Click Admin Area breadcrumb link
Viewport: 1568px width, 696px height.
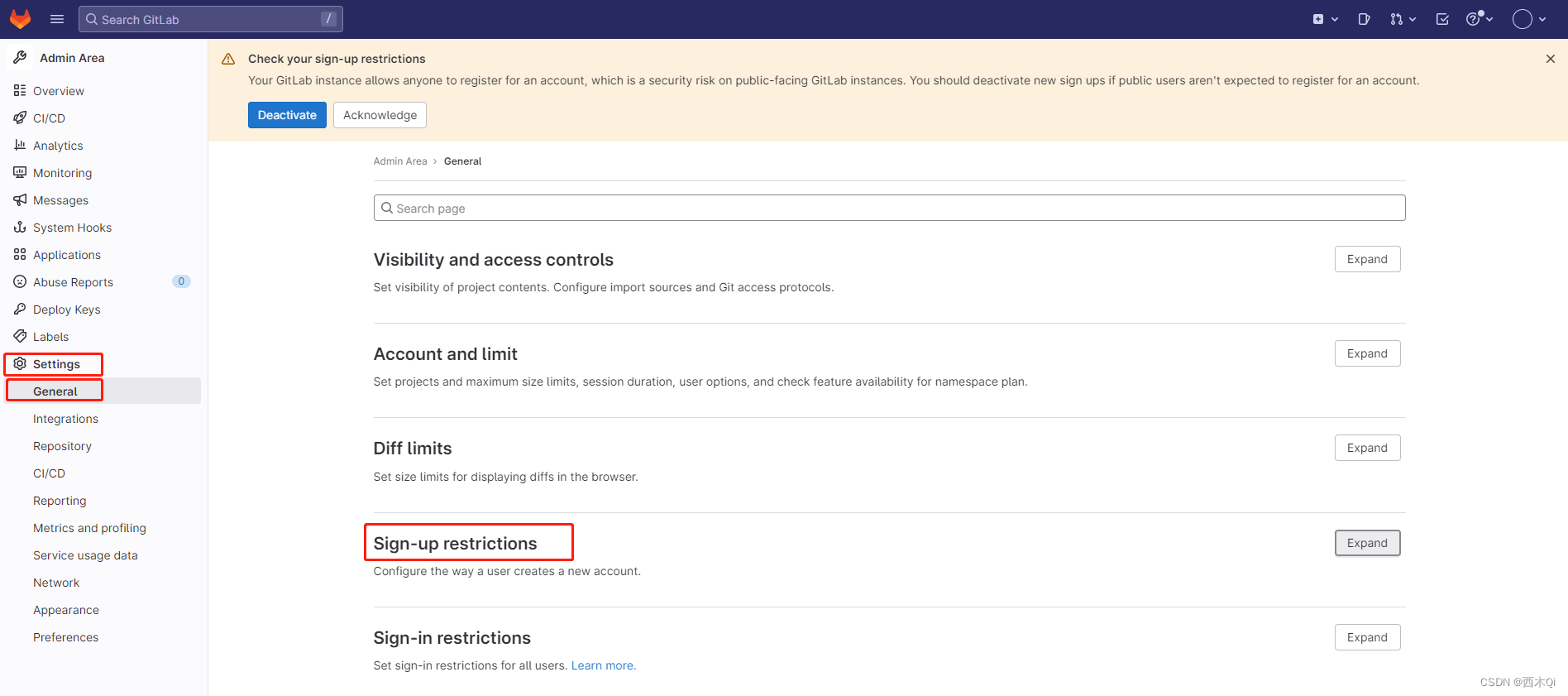click(400, 161)
